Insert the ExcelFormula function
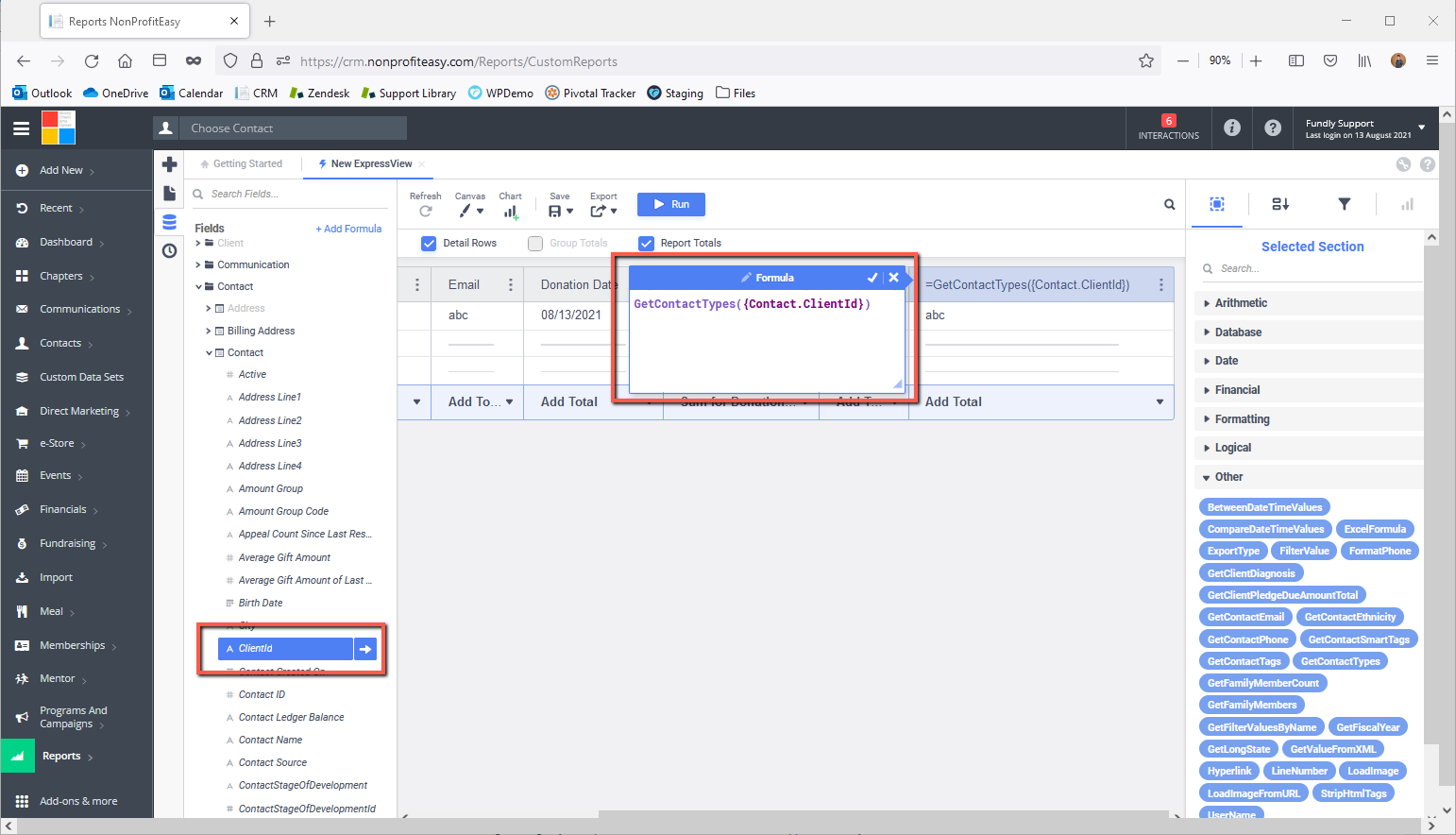 (1375, 529)
